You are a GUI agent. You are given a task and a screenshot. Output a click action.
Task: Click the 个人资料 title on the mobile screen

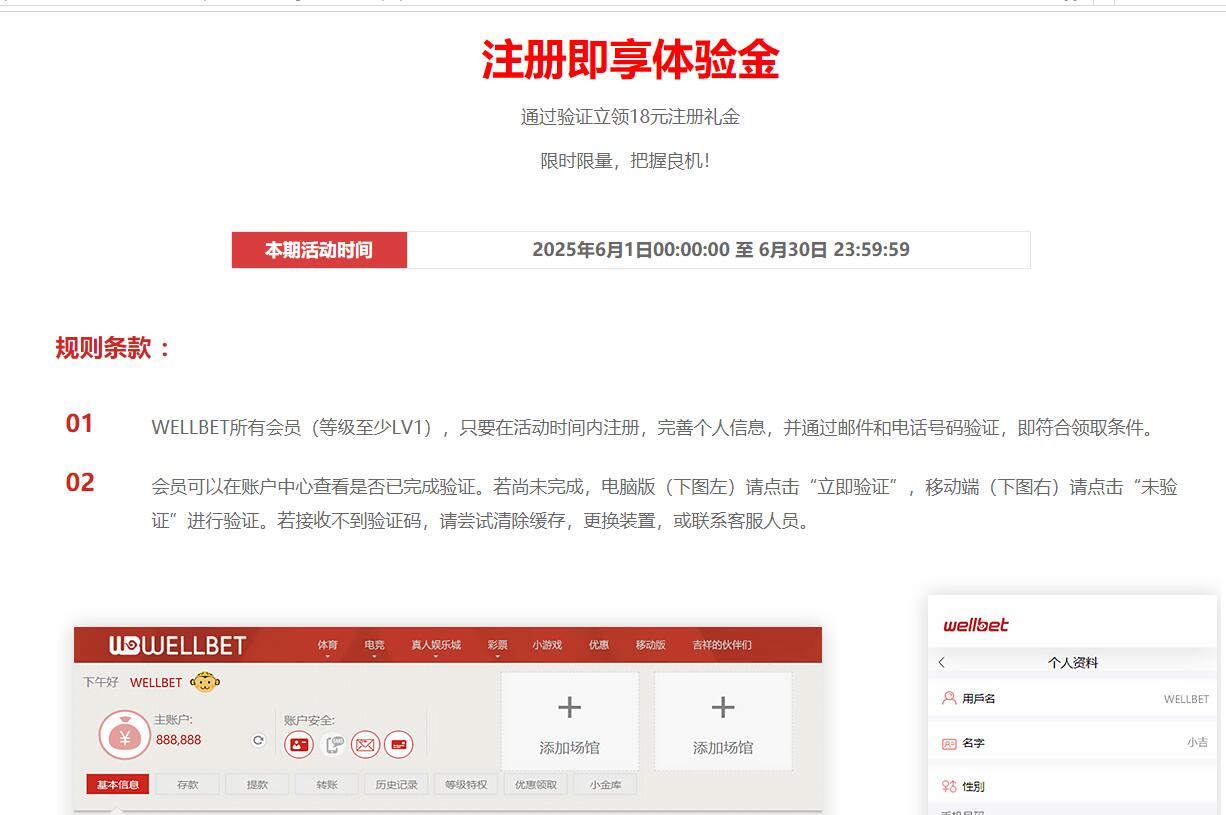point(1073,662)
